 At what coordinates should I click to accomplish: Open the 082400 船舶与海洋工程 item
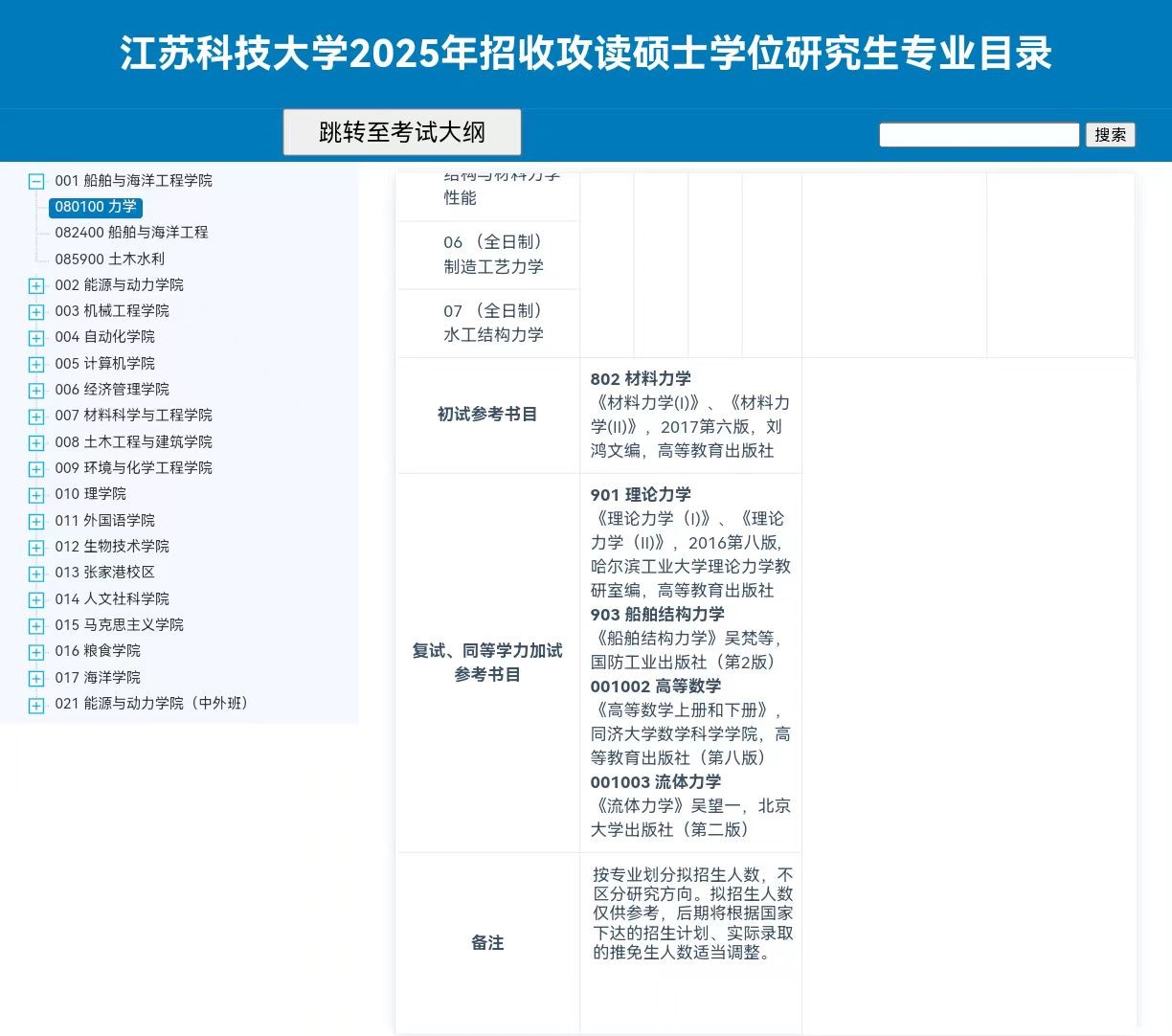pyautogui.click(x=131, y=233)
